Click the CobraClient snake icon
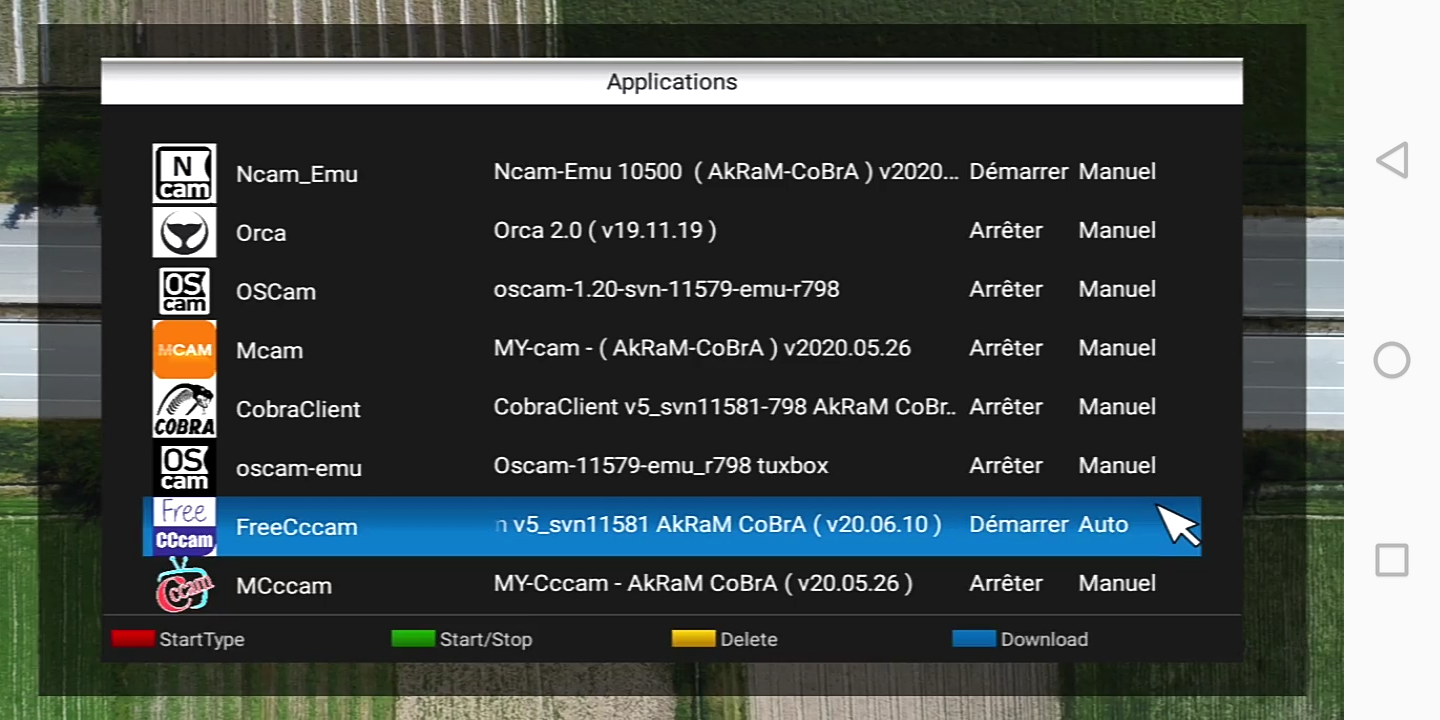 [x=184, y=409]
